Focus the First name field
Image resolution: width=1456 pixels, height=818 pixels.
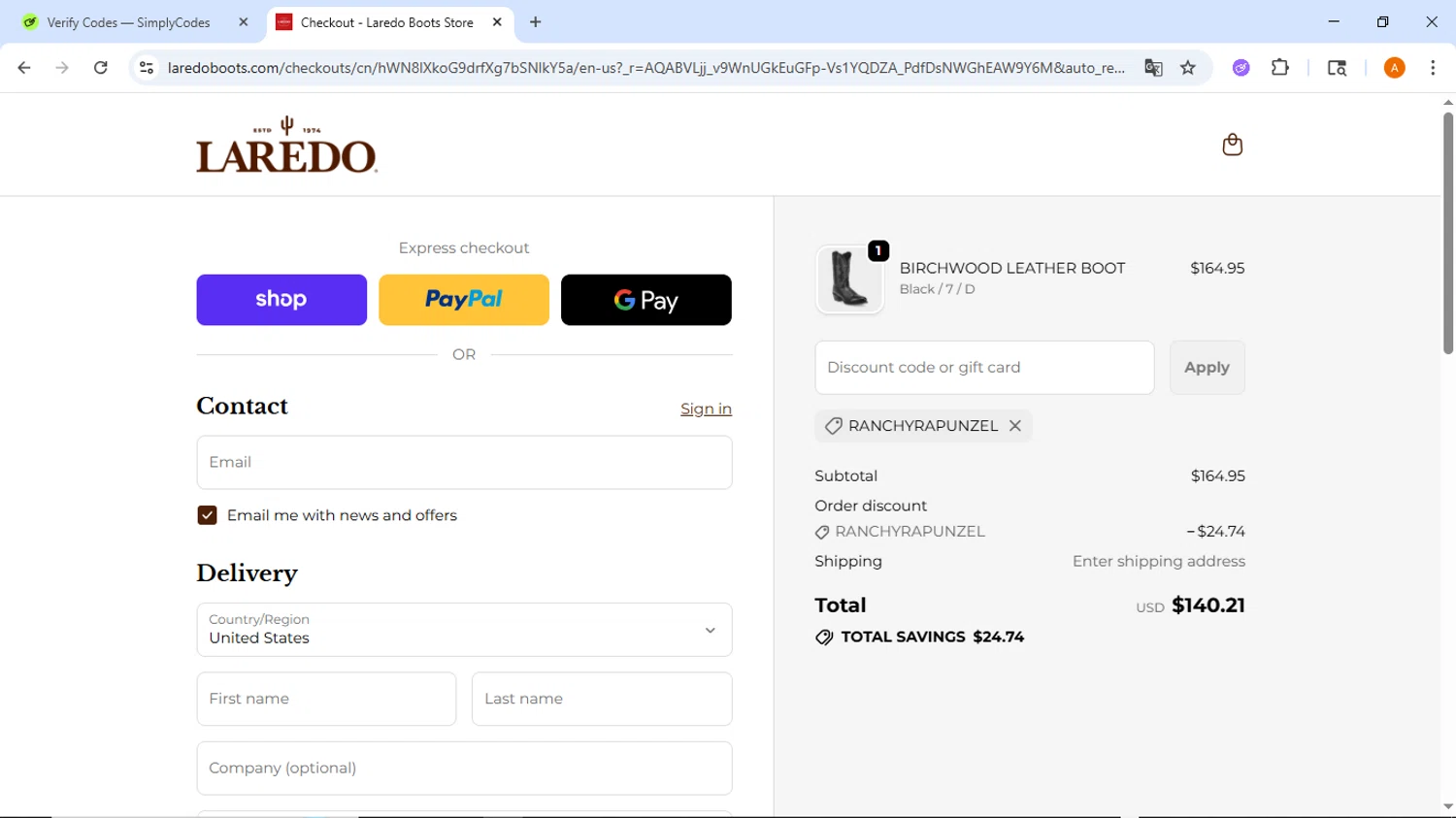tap(326, 699)
